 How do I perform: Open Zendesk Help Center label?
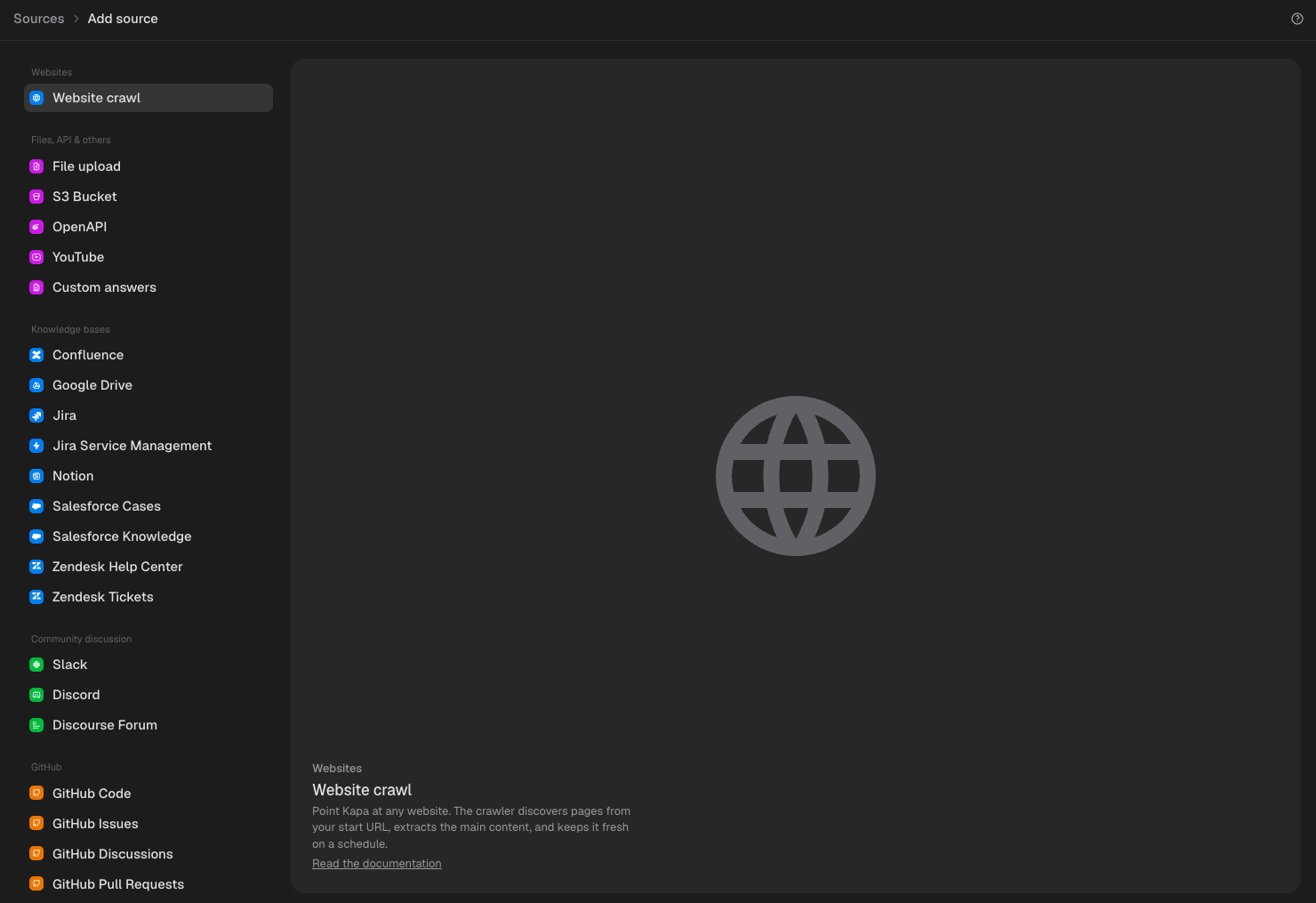tap(117, 567)
